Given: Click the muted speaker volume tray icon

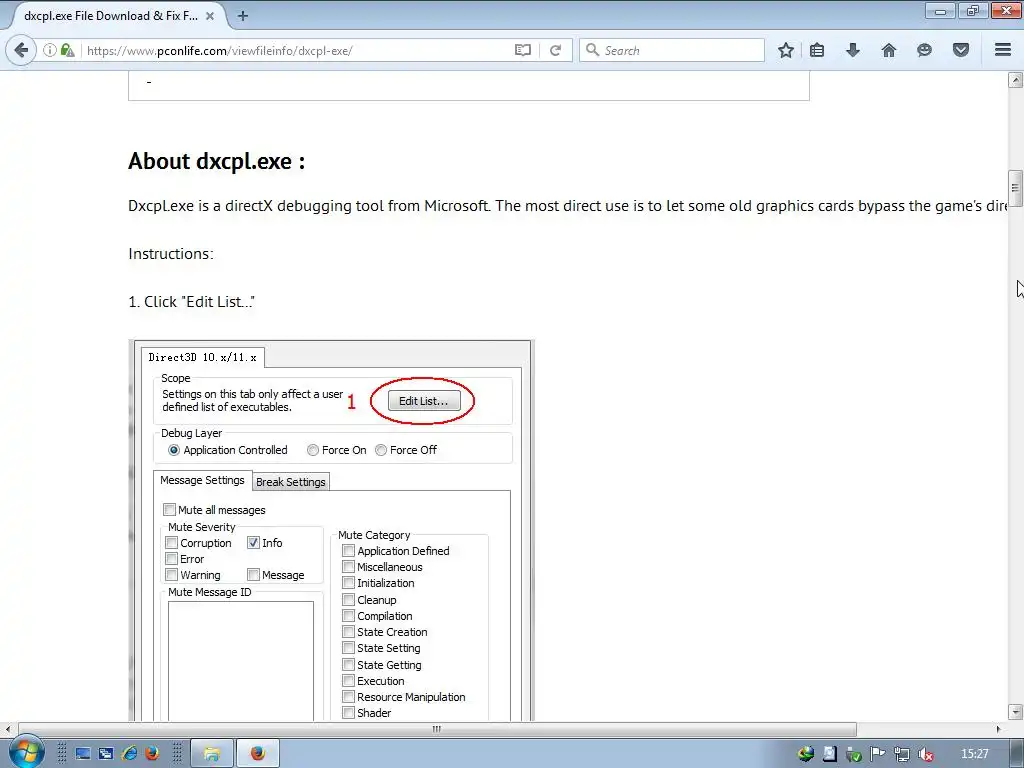Looking at the screenshot, I should (x=925, y=754).
